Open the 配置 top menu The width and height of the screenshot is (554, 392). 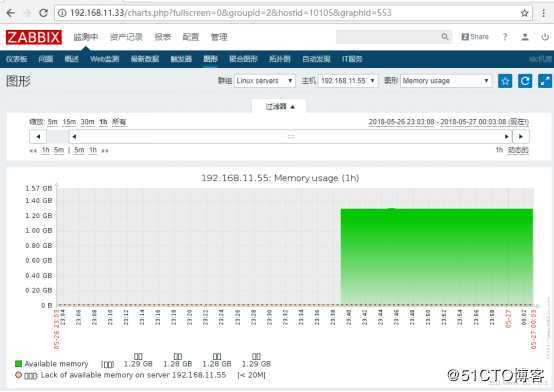coord(191,37)
